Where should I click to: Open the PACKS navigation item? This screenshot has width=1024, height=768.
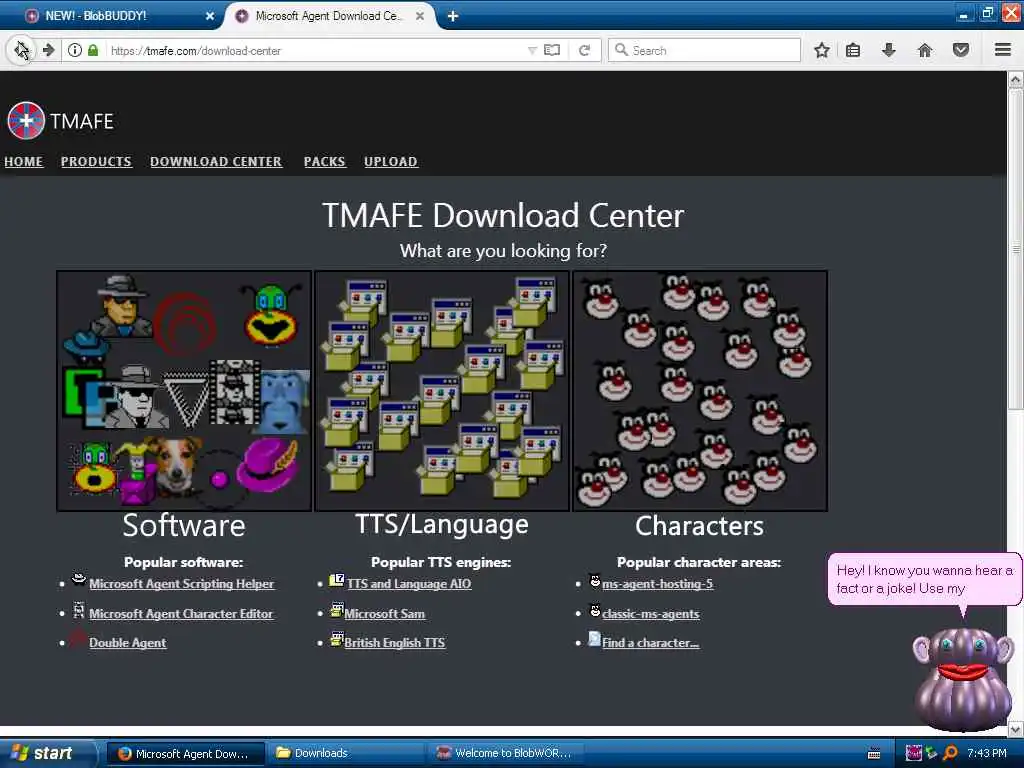click(325, 161)
